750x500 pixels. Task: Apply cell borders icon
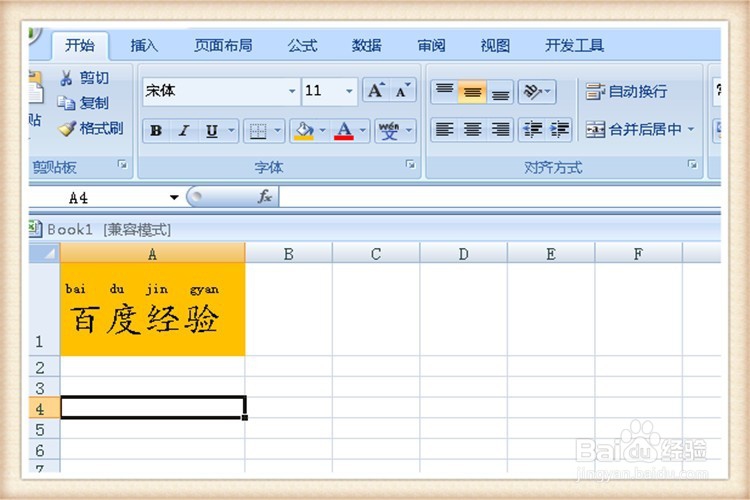coord(258,130)
